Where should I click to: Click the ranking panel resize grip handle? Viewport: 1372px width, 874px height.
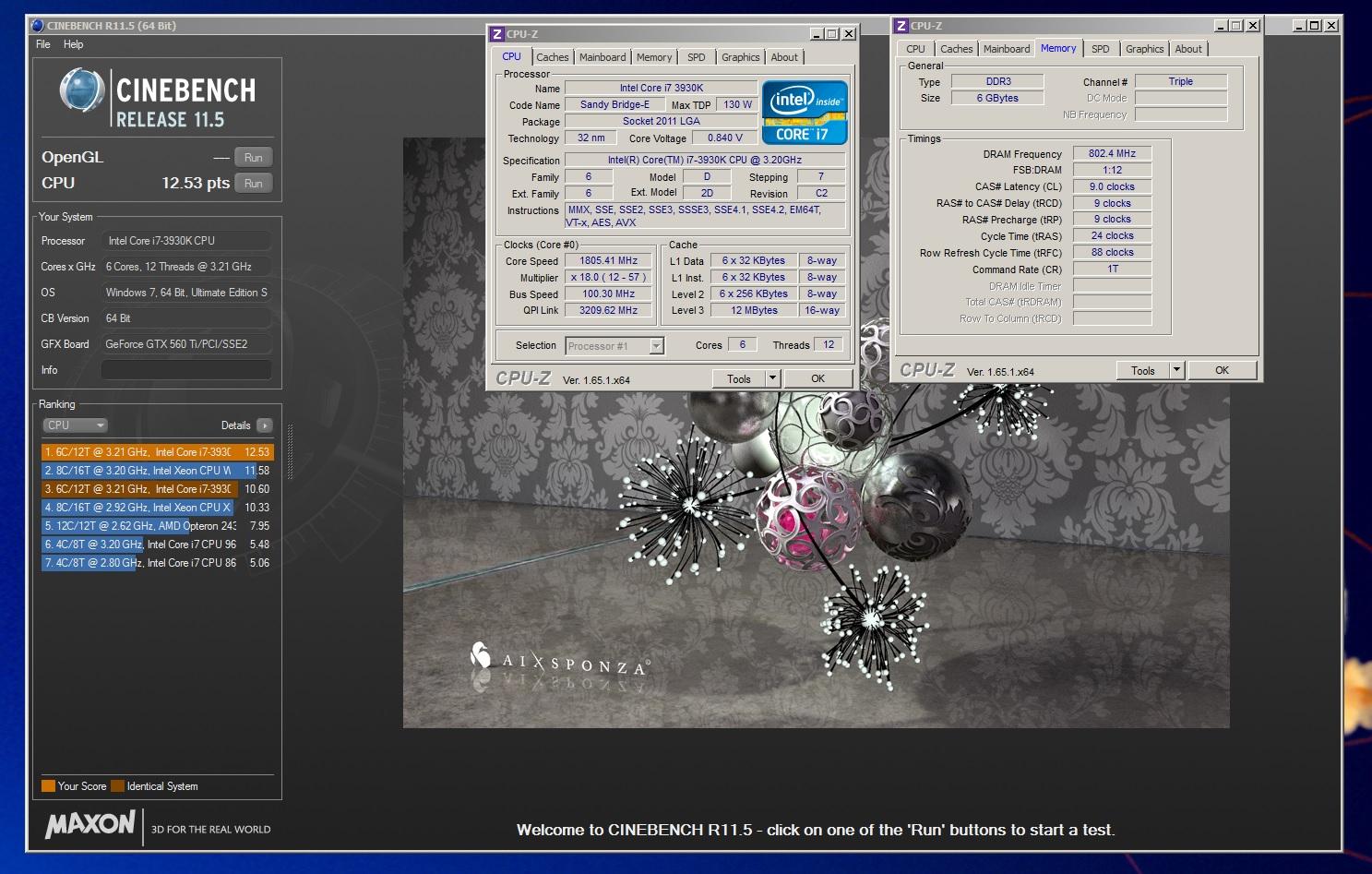291,451
